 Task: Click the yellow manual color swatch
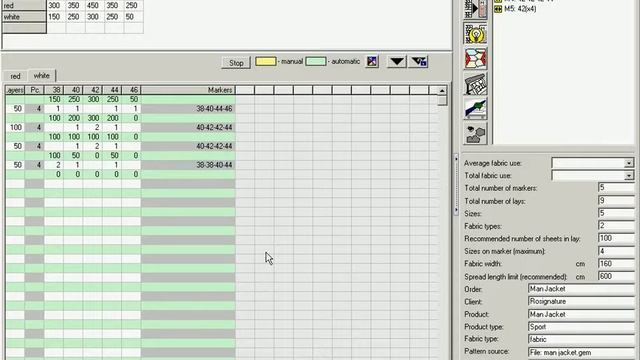(266, 62)
